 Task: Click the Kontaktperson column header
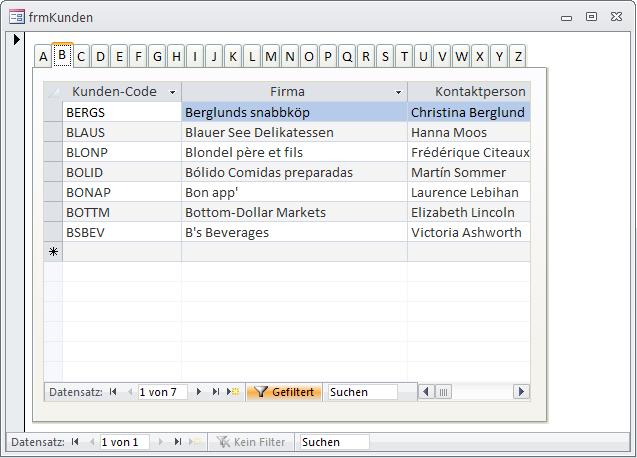468,92
